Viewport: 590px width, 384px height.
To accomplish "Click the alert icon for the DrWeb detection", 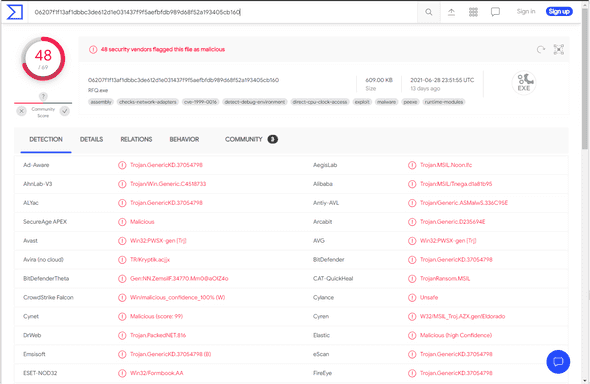I will 122,335.
